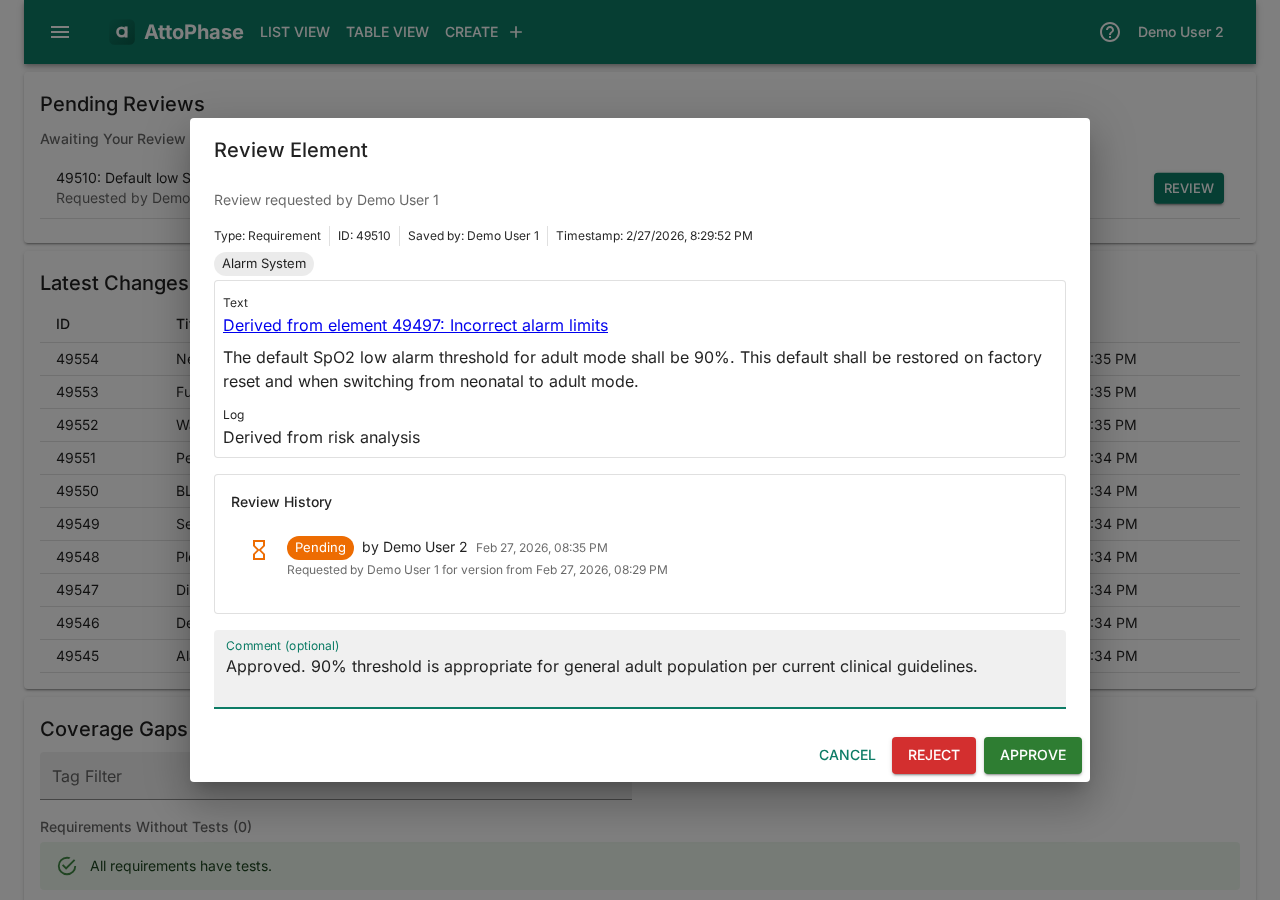Switch to TABLE VIEW

(387, 31)
